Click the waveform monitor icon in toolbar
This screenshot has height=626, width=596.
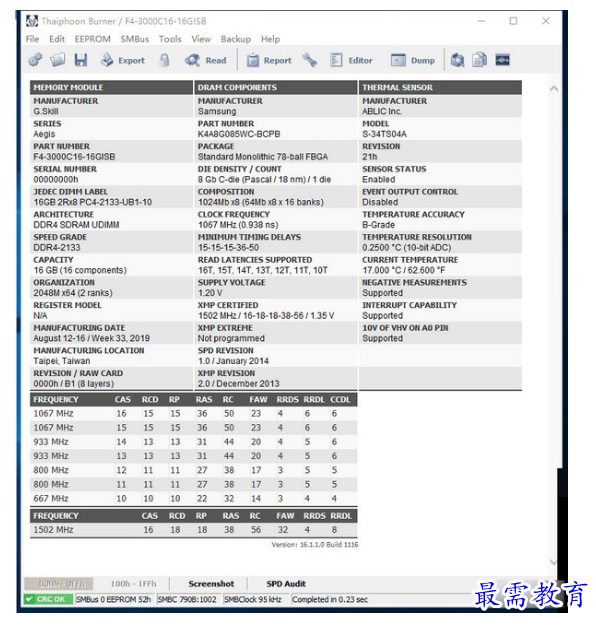tap(503, 60)
